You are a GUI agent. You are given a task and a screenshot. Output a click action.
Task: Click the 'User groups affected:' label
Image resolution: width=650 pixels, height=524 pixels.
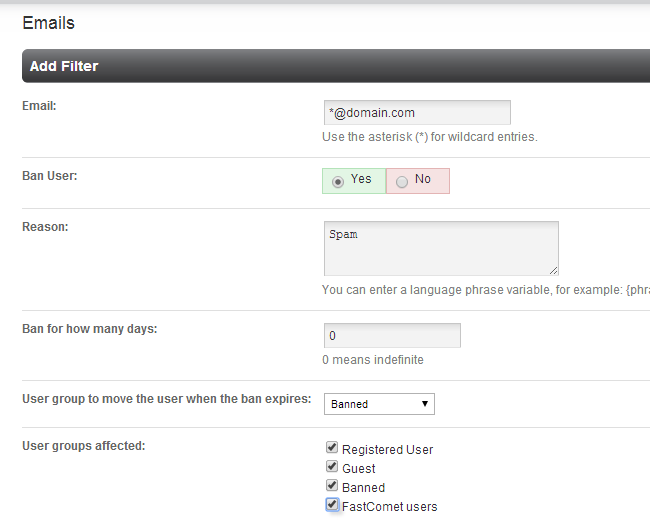[x=84, y=446]
